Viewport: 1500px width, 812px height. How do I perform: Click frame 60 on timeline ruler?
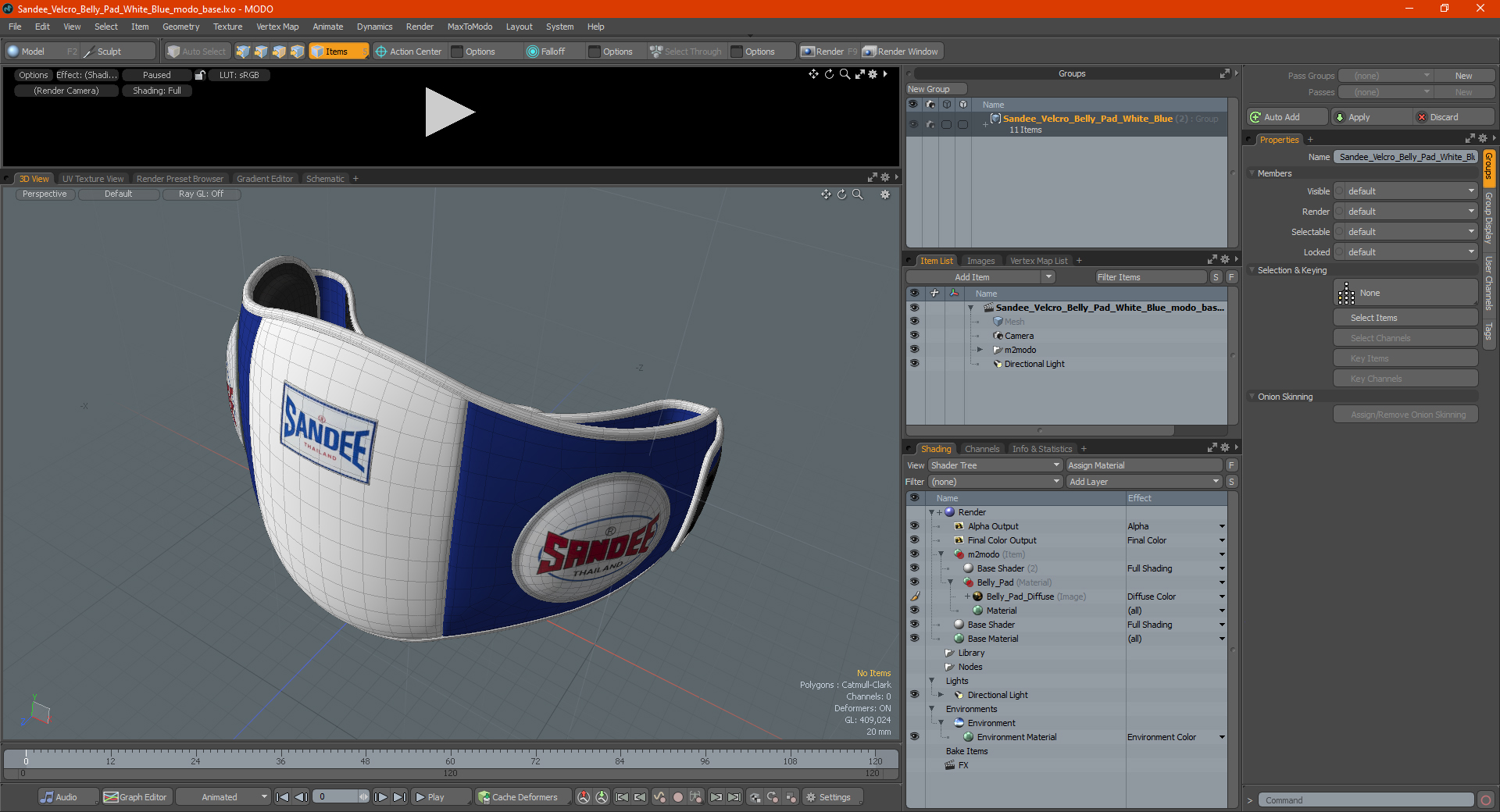click(450, 760)
